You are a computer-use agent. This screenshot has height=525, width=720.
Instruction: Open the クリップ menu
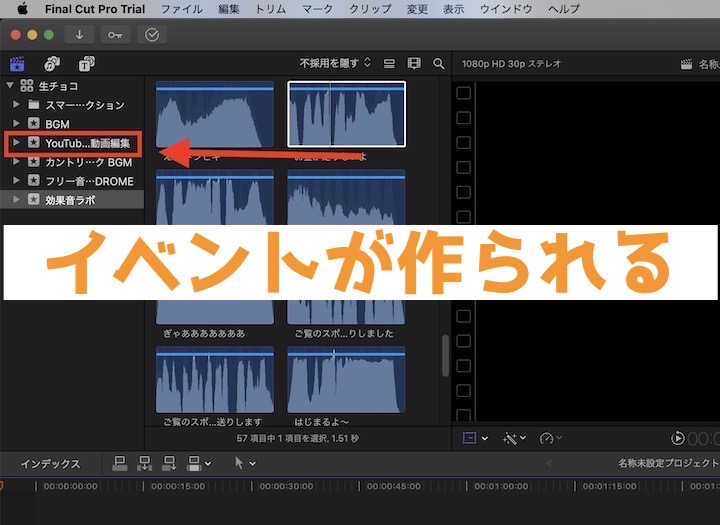tap(370, 9)
